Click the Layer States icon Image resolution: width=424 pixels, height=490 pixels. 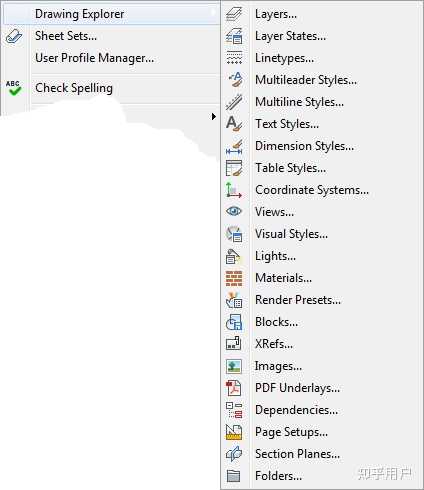[x=234, y=36]
